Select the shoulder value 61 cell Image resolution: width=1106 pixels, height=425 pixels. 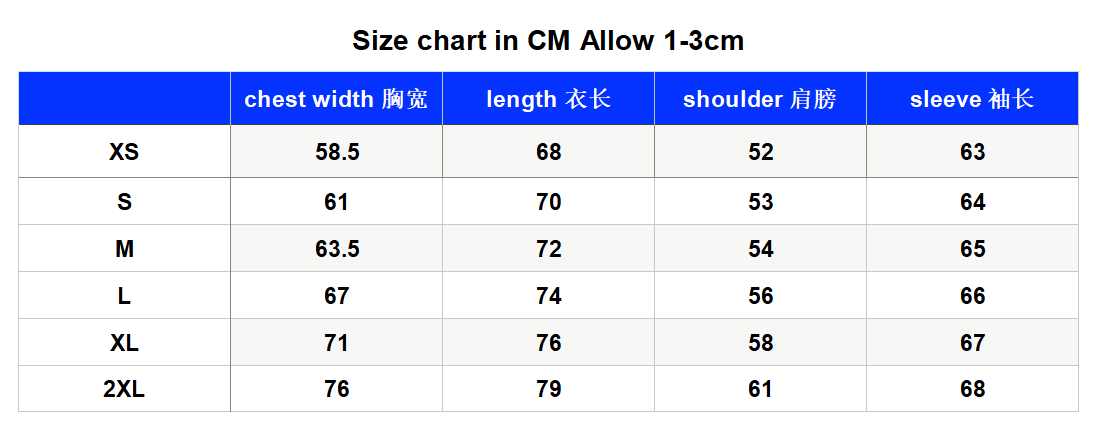click(760, 389)
